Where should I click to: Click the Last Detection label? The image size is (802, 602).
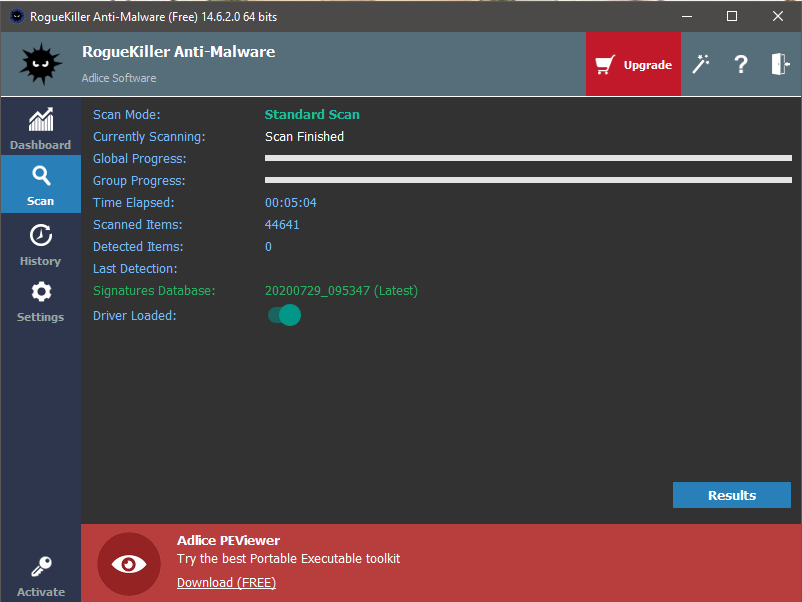135,269
